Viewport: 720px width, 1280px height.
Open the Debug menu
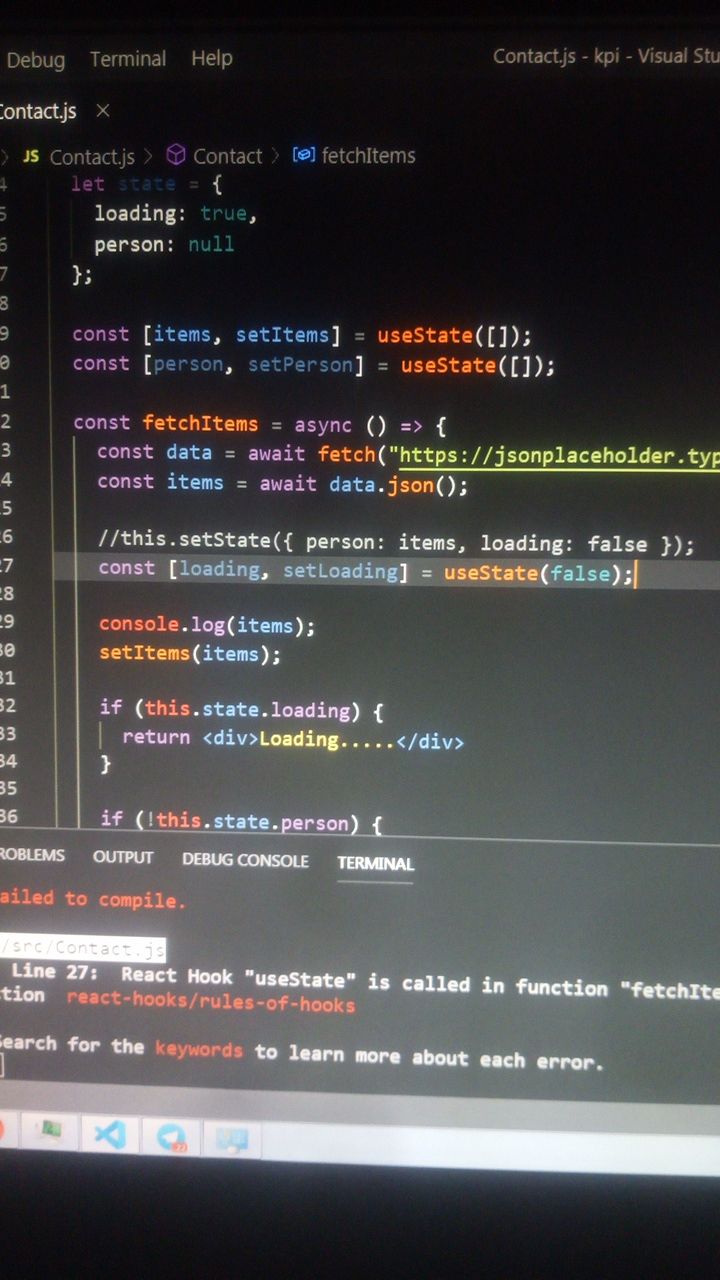35,60
